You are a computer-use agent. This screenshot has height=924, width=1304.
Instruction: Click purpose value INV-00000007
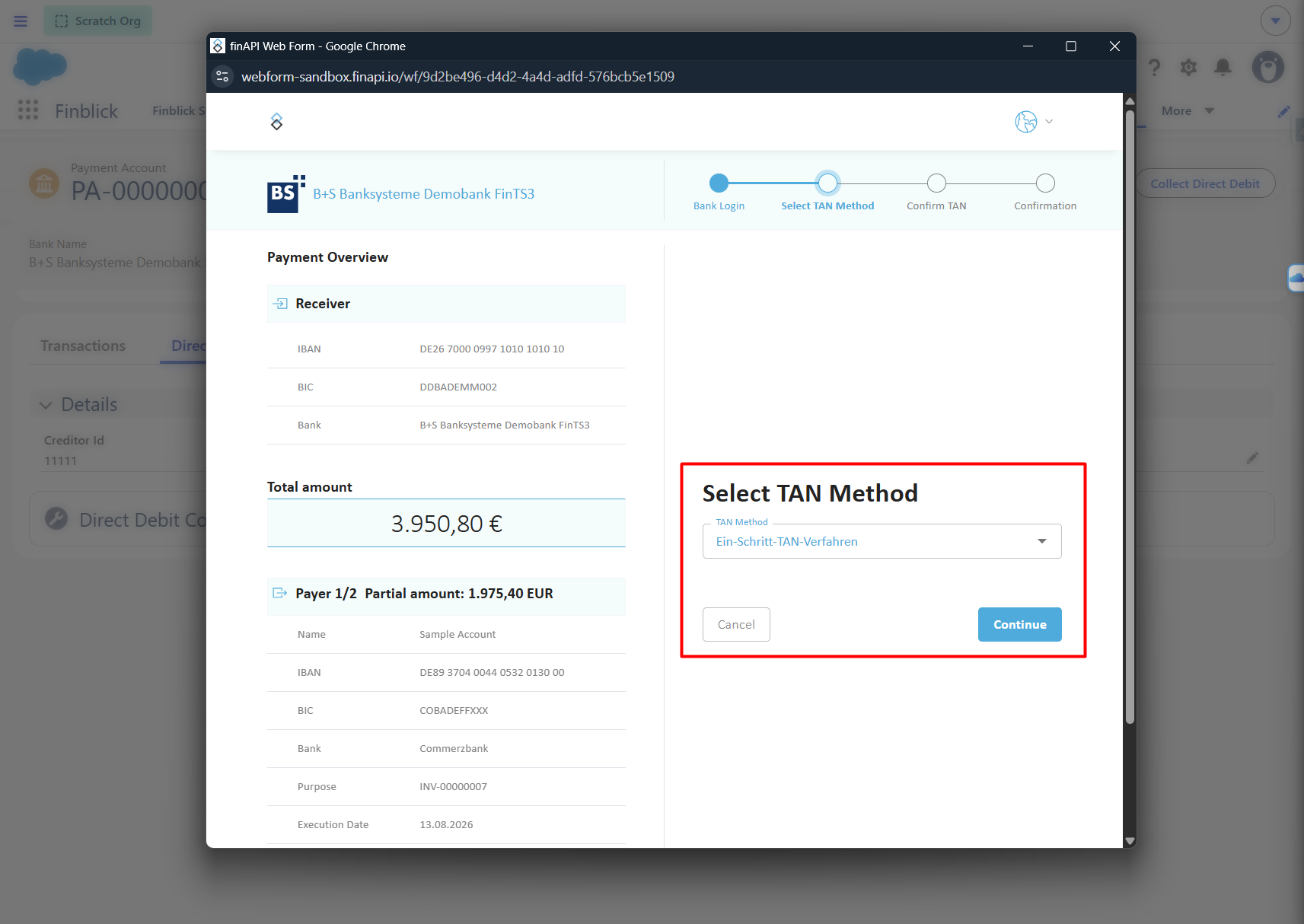(x=453, y=787)
